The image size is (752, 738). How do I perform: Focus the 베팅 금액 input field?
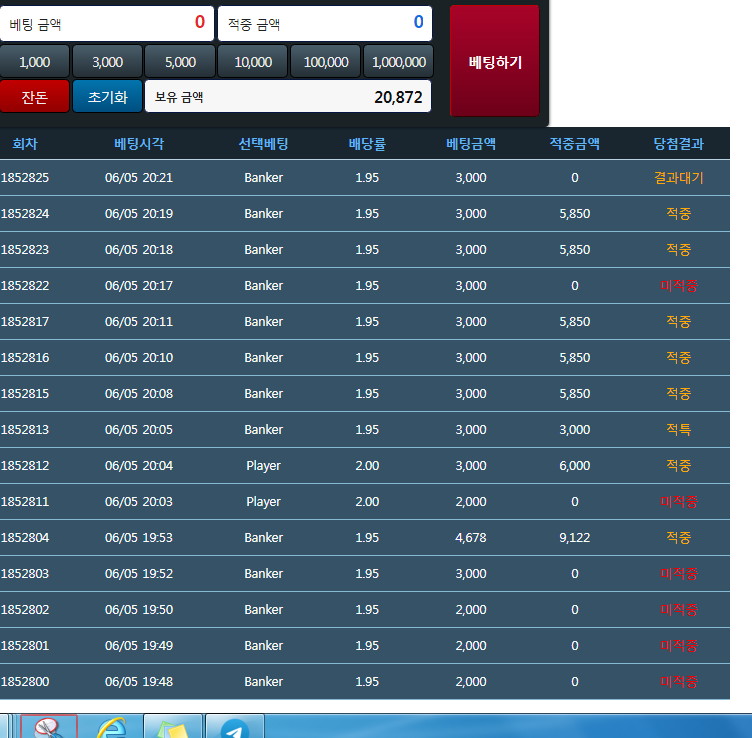(x=107, y=23)
